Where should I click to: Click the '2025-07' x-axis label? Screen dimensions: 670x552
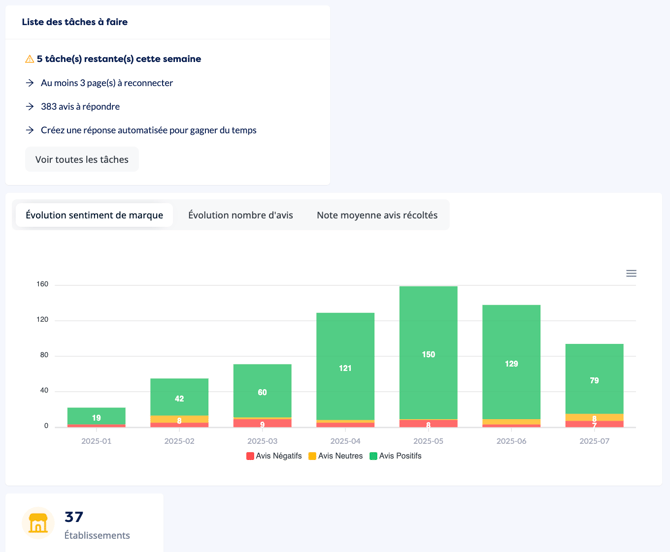[x=594, y=441]
